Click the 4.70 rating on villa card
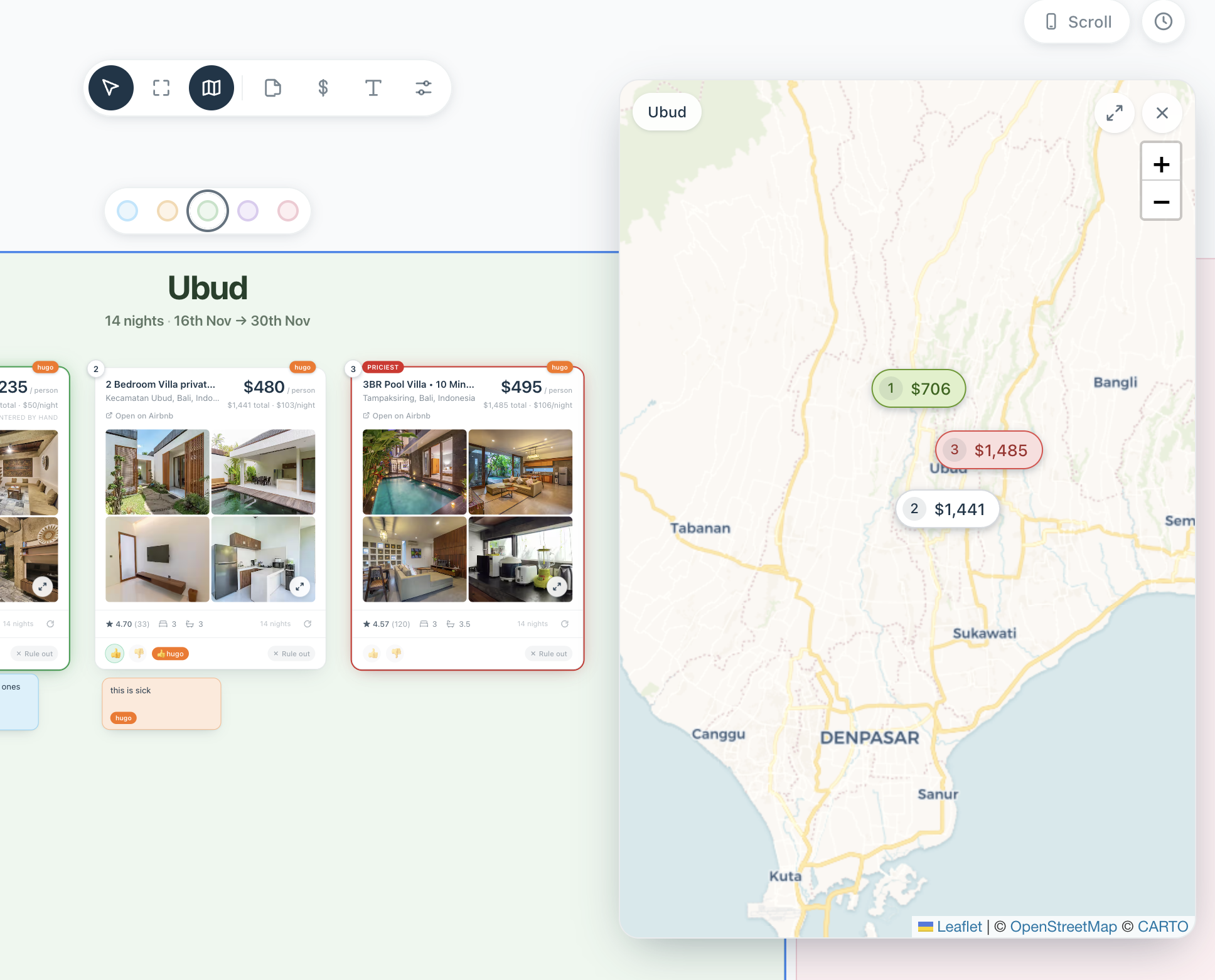The image size is (1215, 980). pos(127,624)
